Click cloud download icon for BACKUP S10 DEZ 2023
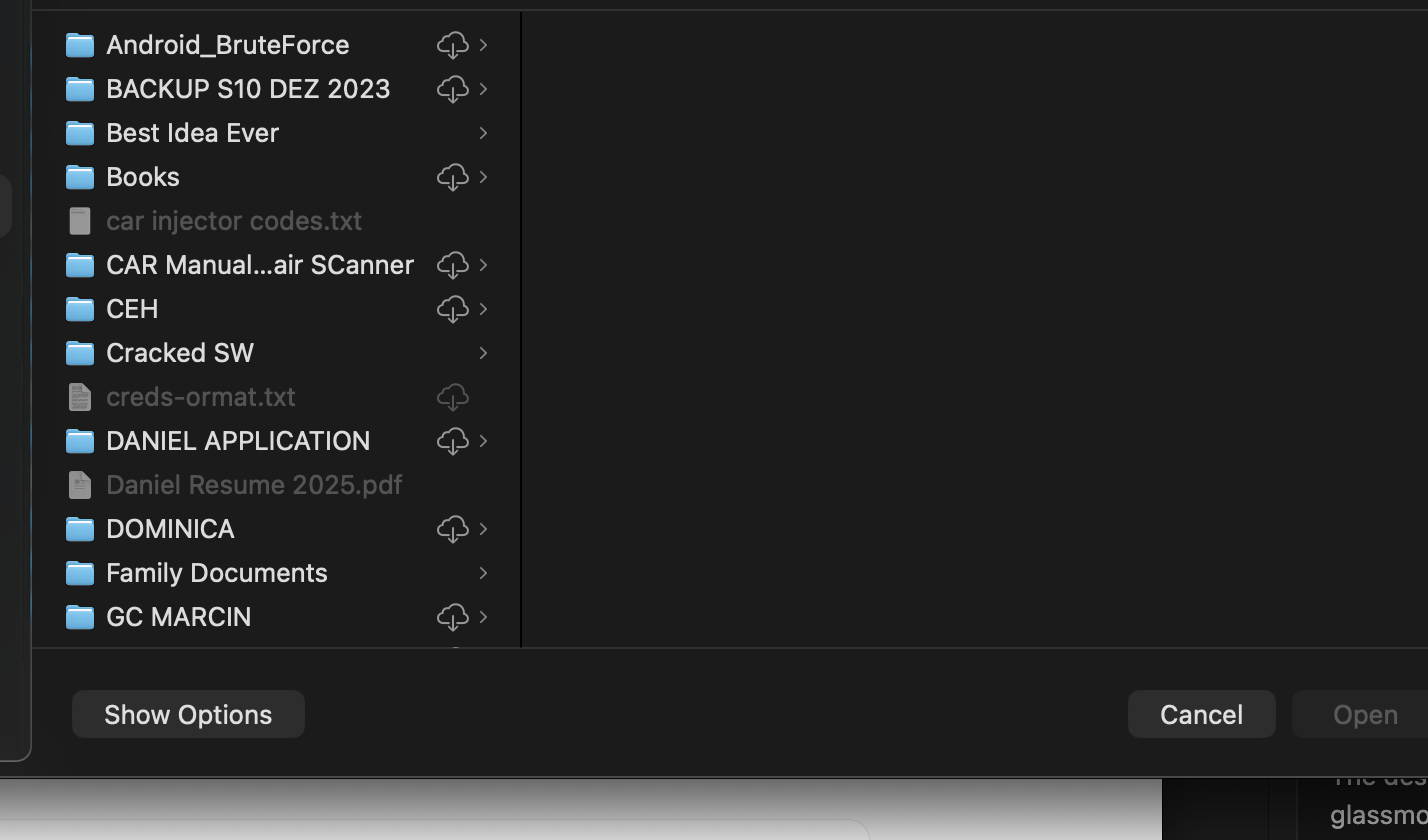The height and width of the screenshot is (840, 1428). (452, 89)
